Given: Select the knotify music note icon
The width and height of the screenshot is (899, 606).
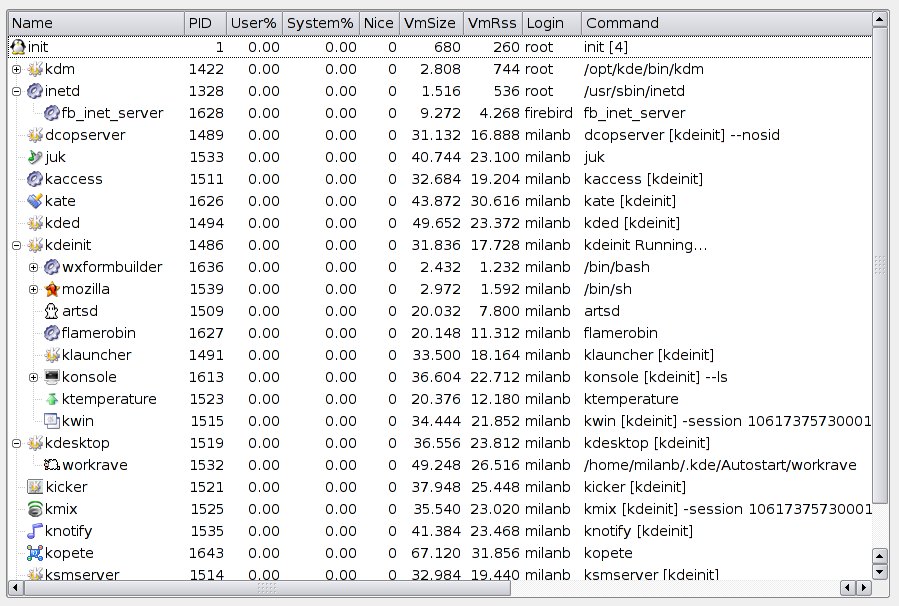Looking at the screenshot, I should [x=36, y=531].
